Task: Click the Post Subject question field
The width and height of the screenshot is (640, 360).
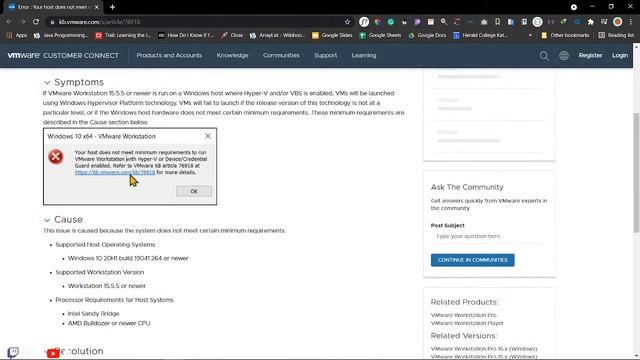Action: click(x=488, y=236)
